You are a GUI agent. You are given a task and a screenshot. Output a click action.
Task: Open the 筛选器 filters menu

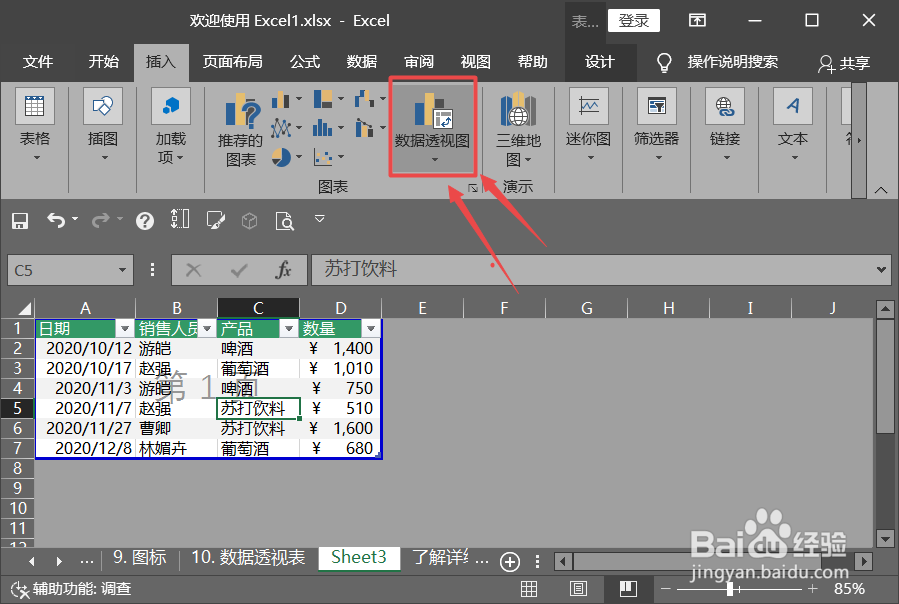[x=656, y=124]
